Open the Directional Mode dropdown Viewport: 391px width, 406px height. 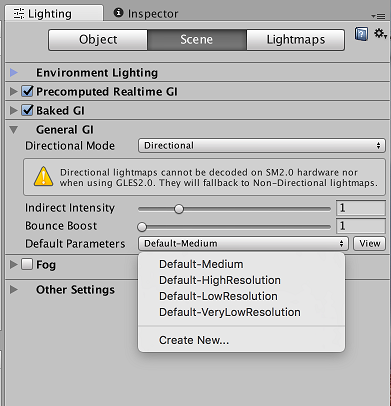pos(262,146)
